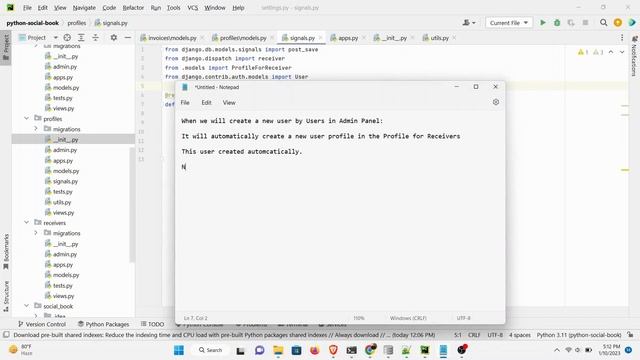Open Brave browser from taskbar
The image size is (640, 360).
(x=333, y=350)
